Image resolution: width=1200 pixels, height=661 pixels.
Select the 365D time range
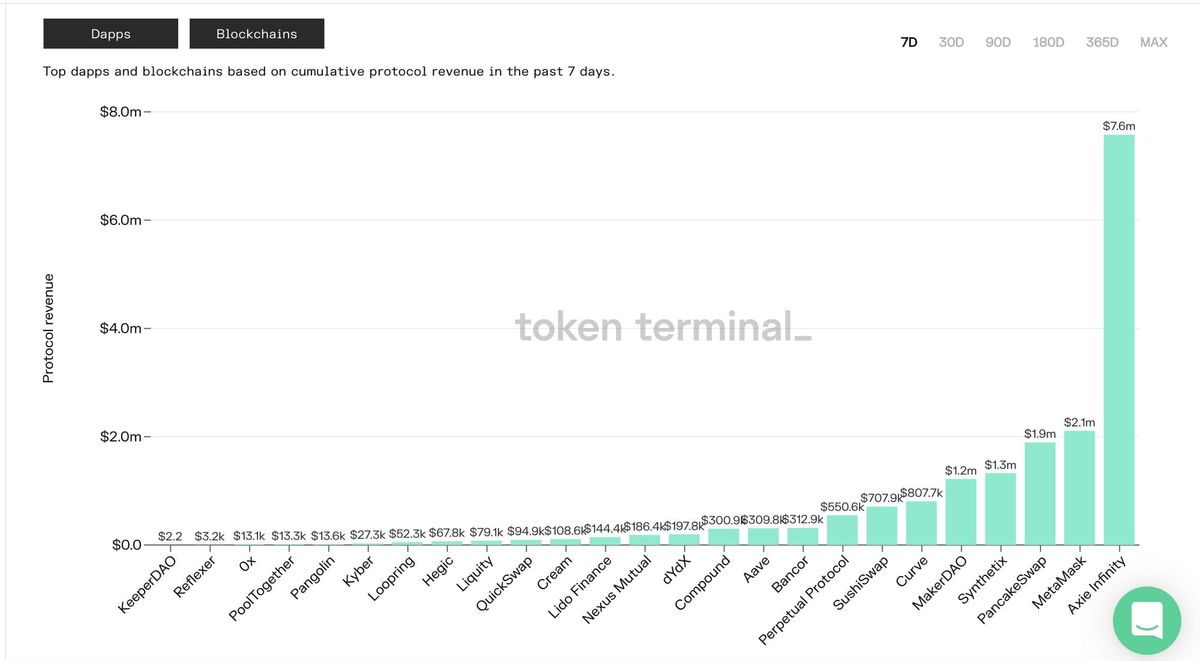(x=1102, y=42)
